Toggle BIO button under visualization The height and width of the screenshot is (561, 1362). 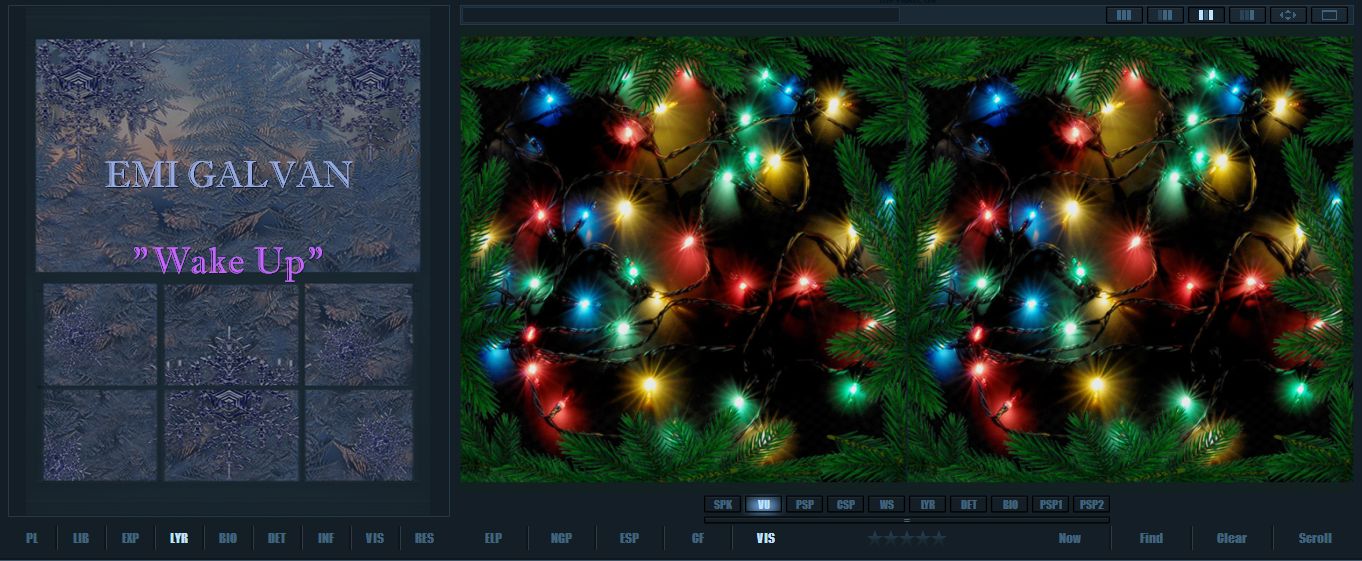pyautogui.click(x=1010, y=505)
